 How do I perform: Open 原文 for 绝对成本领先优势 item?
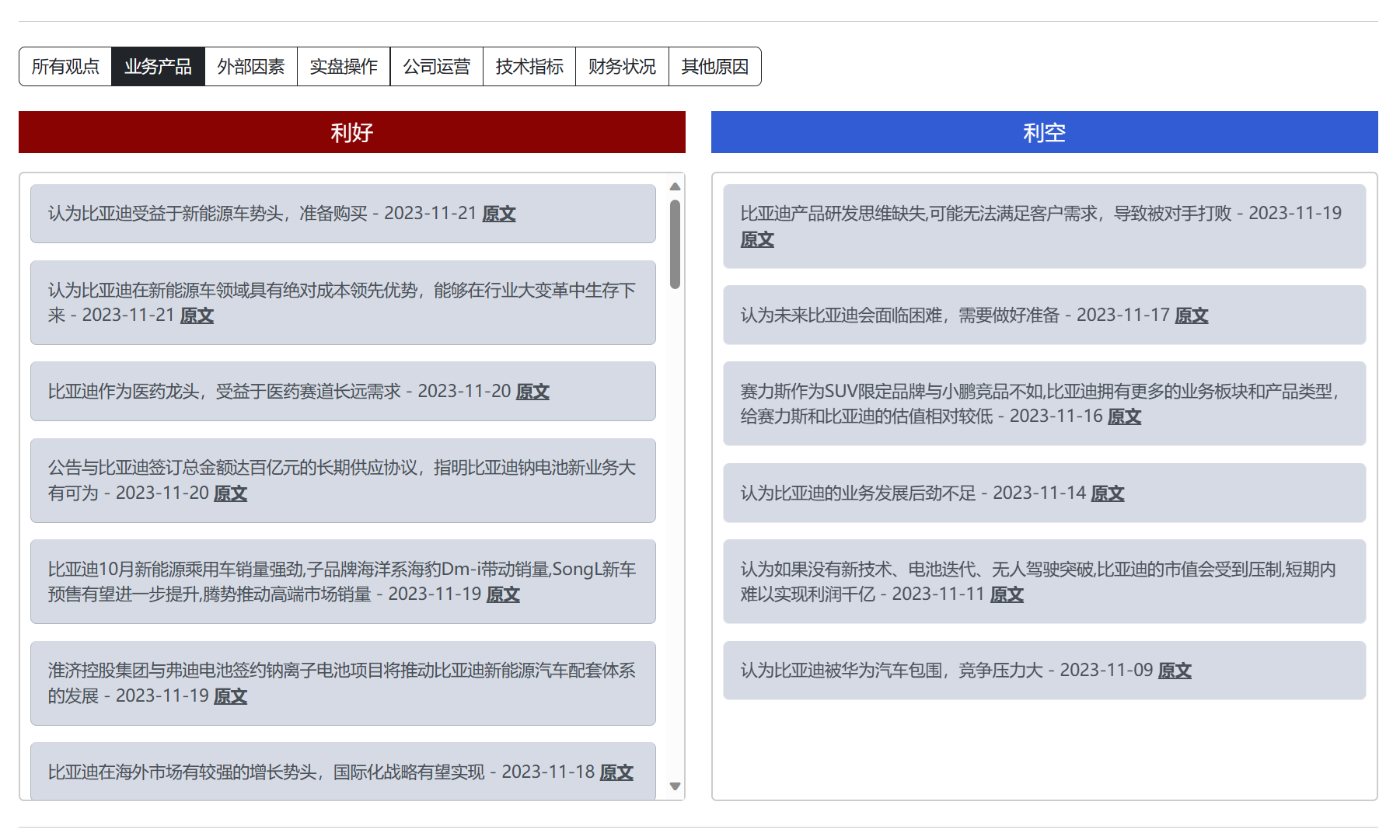[x=197, y=315]
